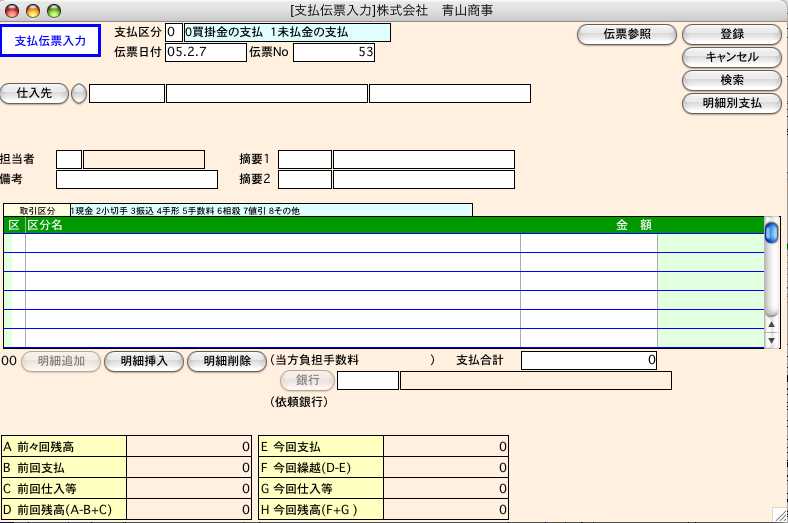Viewport: 788px width, 523px height.
Task: Click the blue scrollbar thumb of the table
Action: click(x=771, y=233)
